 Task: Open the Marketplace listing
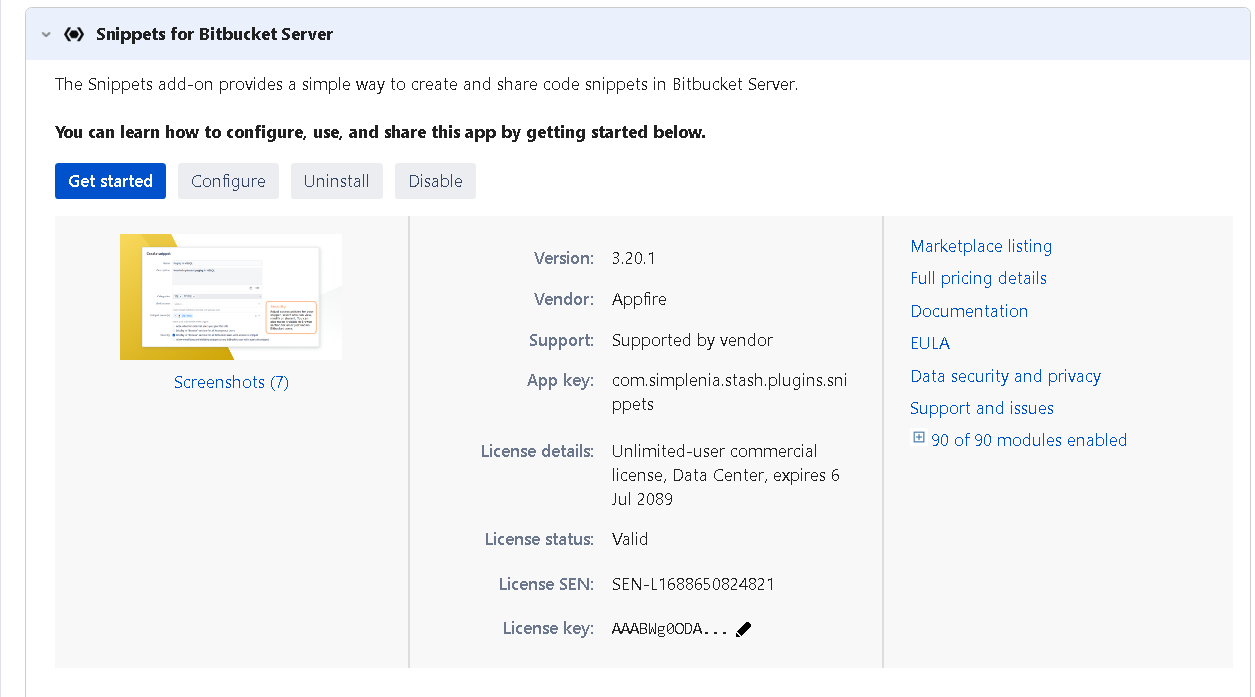[980, 246]
